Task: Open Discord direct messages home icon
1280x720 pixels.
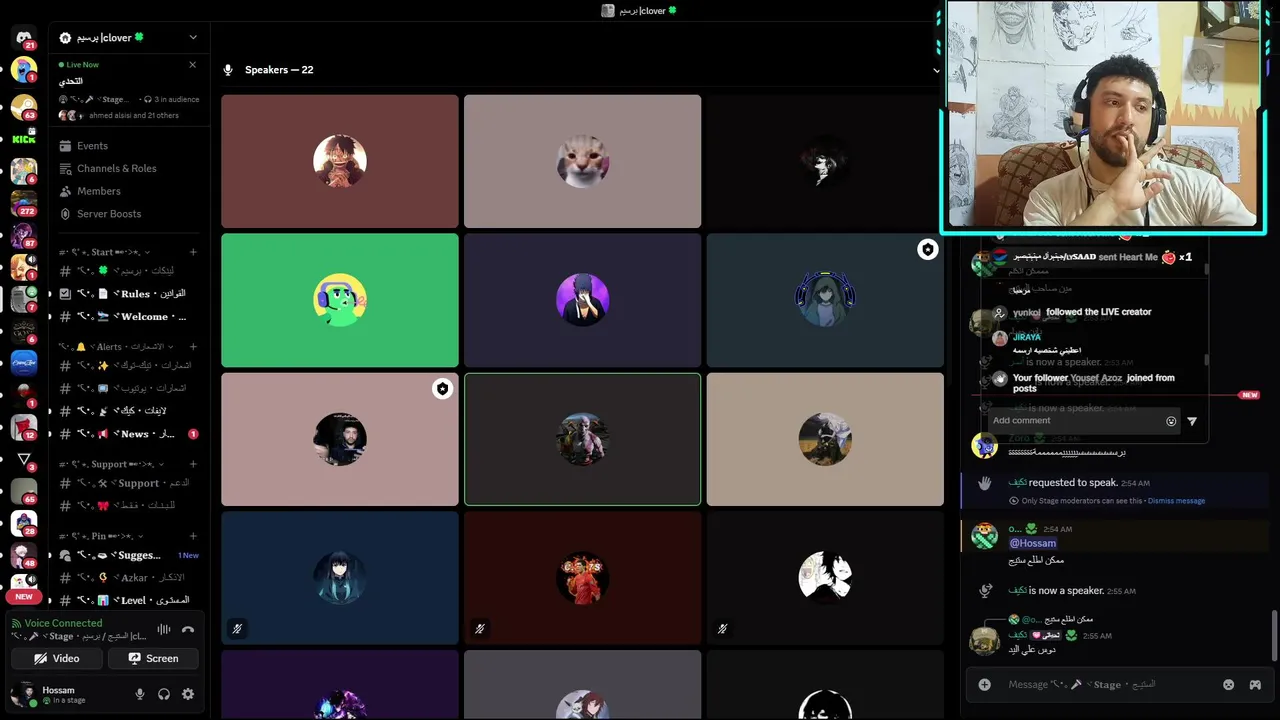Action: pos(24,38)
